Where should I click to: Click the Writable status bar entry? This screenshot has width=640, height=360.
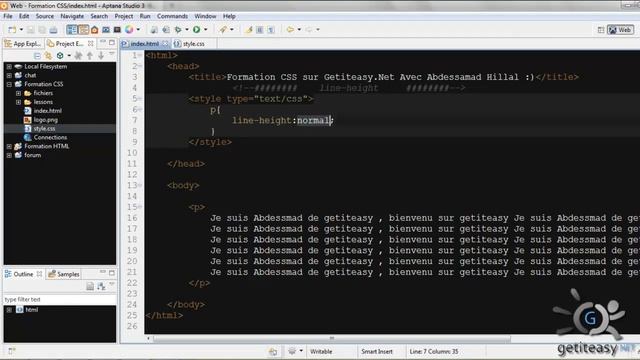[x=321, y=351]
